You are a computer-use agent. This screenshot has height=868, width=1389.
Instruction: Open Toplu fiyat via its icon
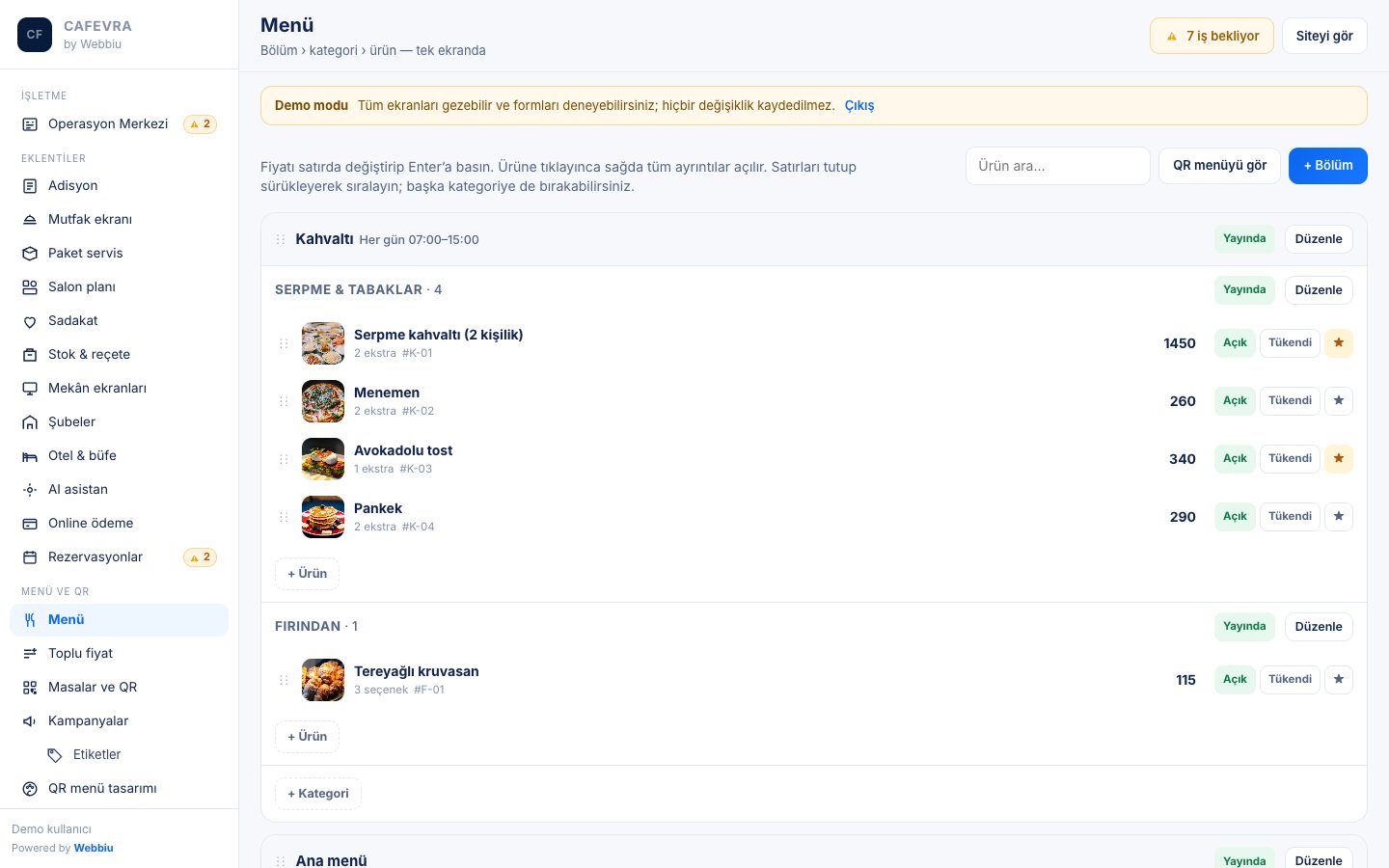point(30,654)
